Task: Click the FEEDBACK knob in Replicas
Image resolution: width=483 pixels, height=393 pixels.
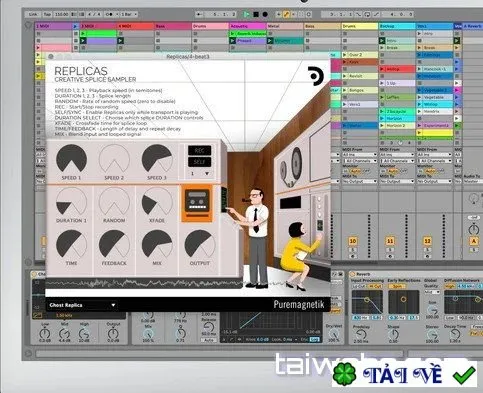Action: [114, 244]
